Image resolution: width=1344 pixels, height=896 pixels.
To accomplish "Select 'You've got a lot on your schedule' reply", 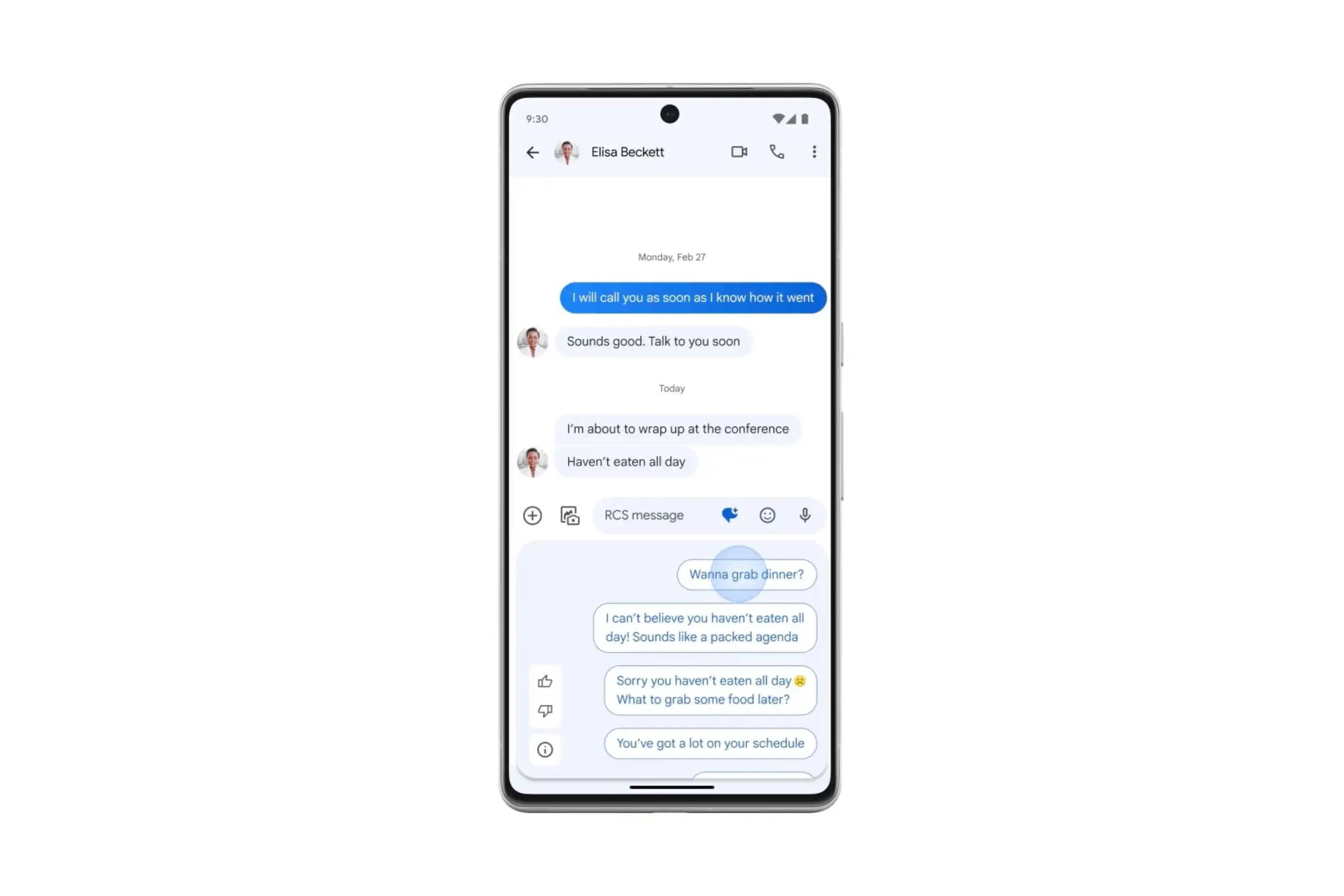I will click(x=710, y=742).
